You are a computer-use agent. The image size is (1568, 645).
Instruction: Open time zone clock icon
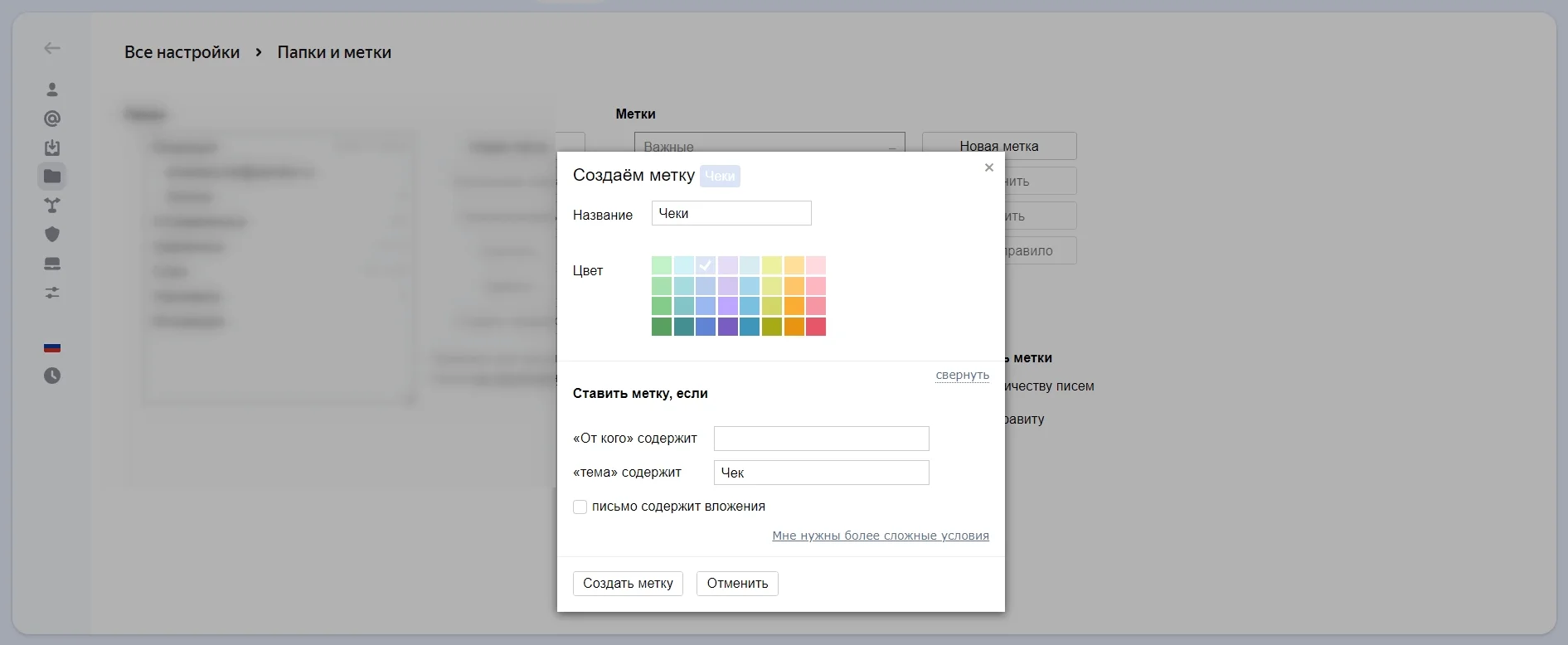tap(52, 376)
